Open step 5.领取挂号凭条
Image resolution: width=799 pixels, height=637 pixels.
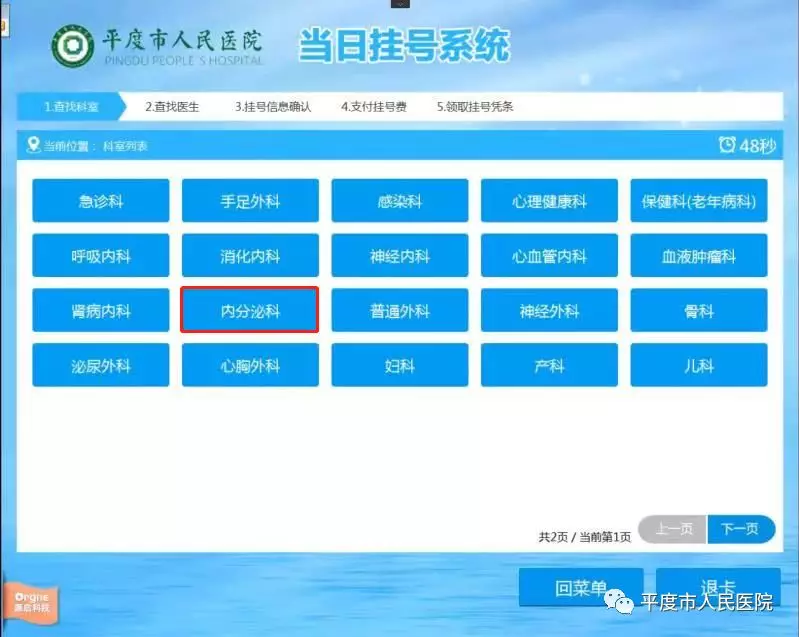[475, 106]
